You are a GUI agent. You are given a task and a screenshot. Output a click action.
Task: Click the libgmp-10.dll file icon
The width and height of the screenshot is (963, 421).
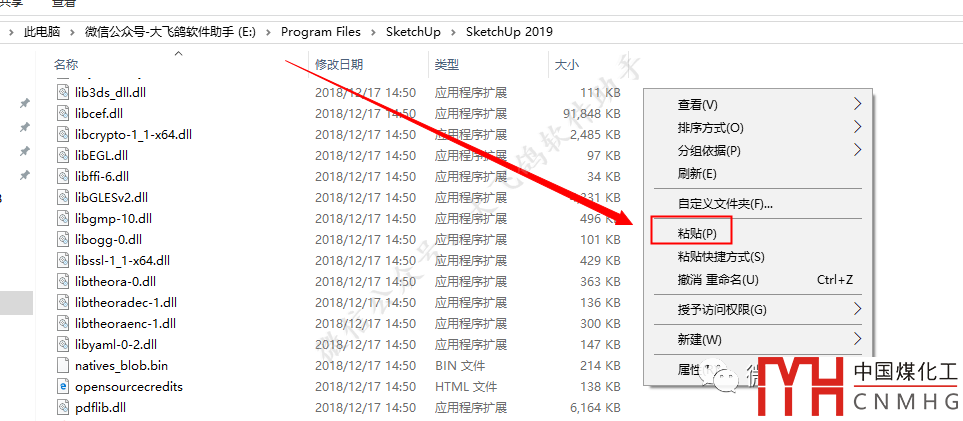click(63, 219)
